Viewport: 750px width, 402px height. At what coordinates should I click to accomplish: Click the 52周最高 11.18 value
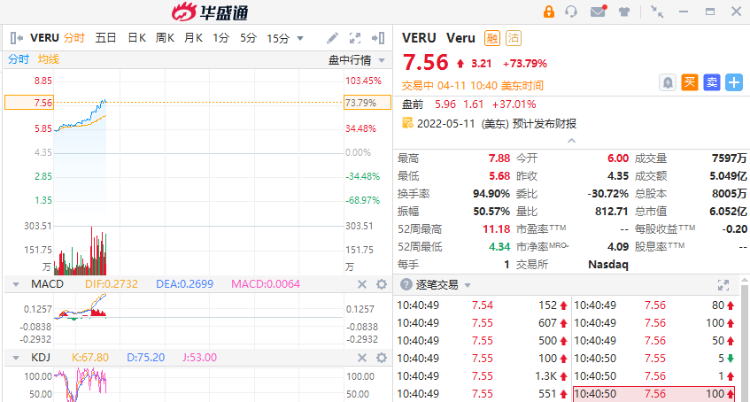496,229
